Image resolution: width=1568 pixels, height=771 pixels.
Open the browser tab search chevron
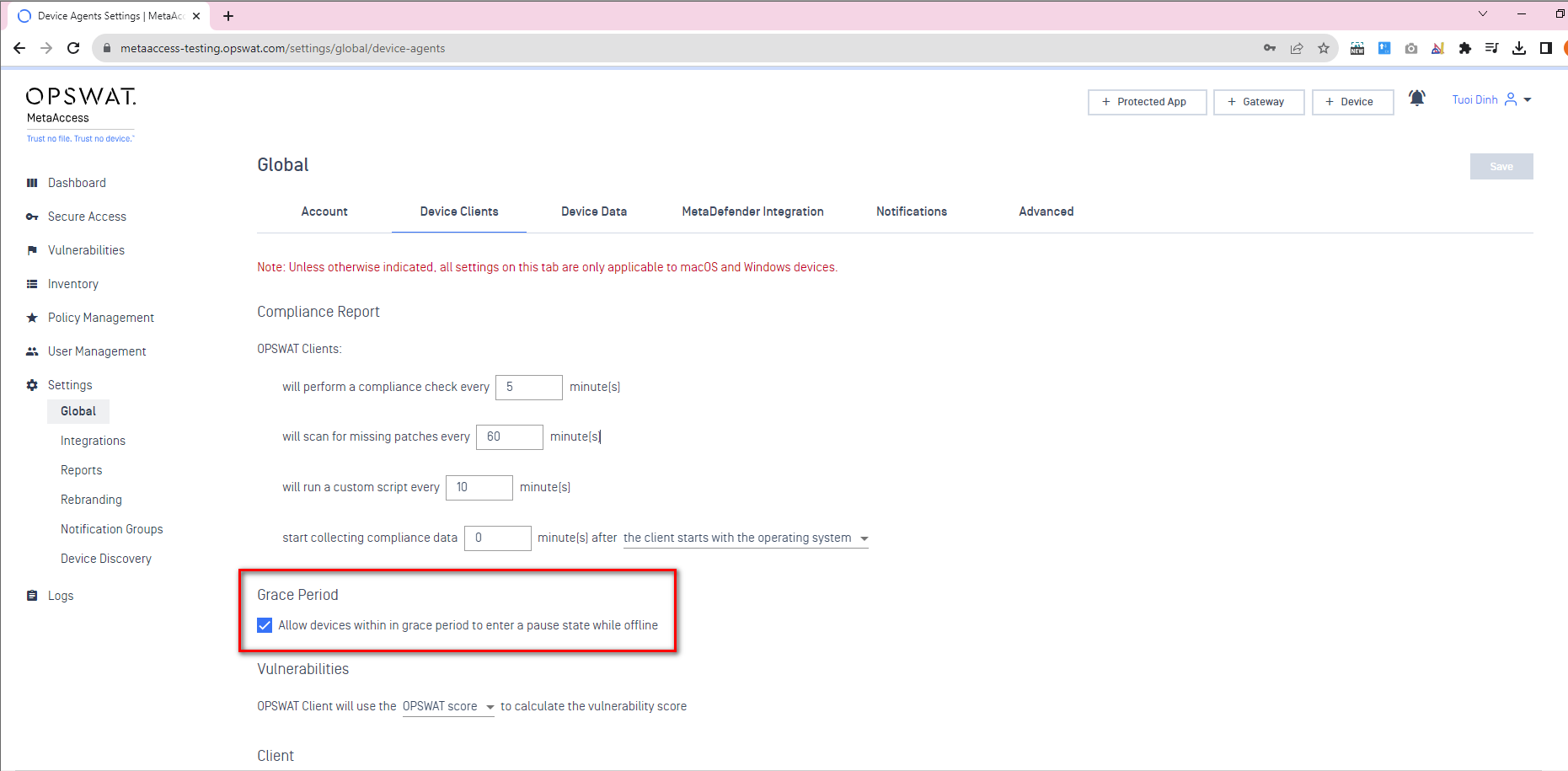pyautogui.click(x=1483, y=13)
